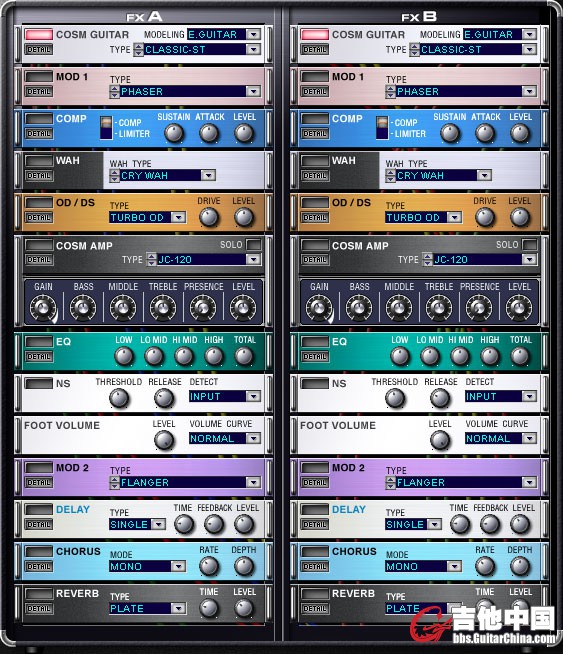Enable DELAY effect in FX B

pos(315,509)
